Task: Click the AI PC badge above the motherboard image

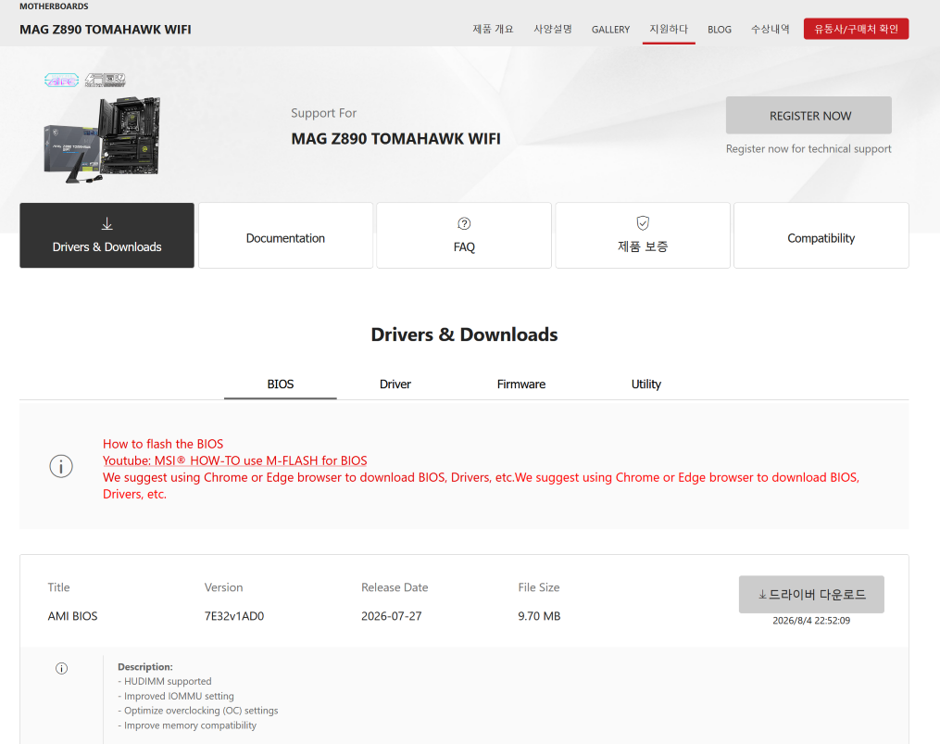Action: [62, 80]
